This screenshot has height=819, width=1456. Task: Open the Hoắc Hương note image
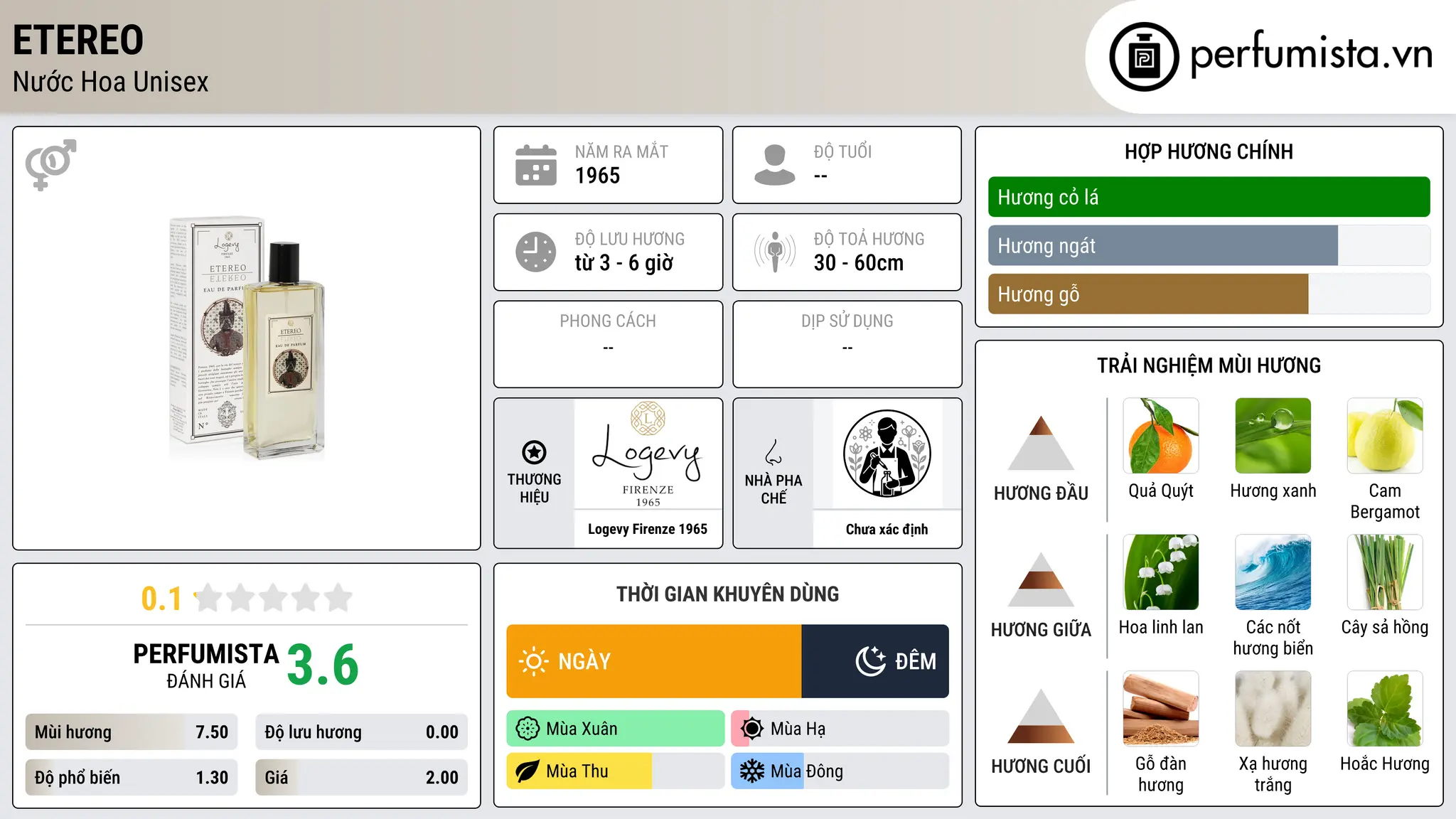(1385, 709)
